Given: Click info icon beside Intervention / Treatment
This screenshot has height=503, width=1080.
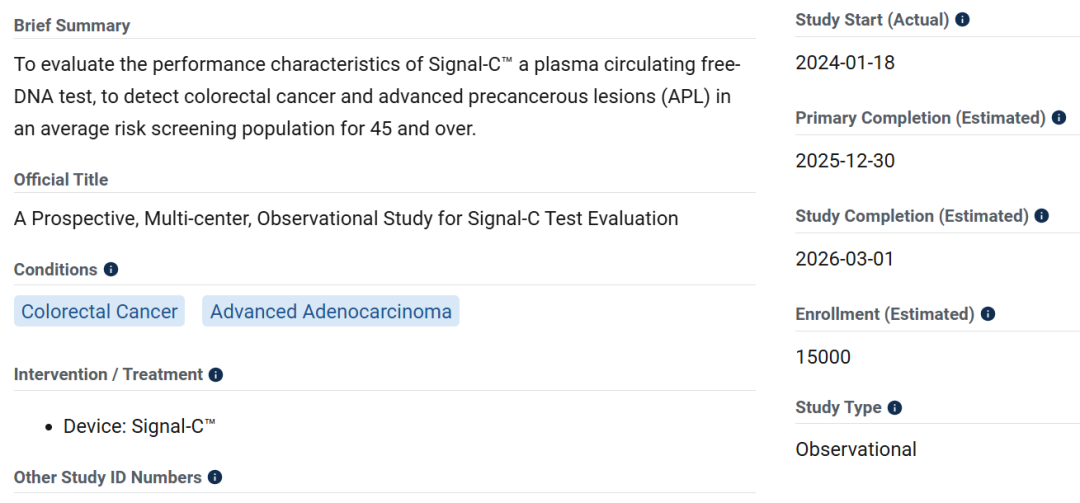Looking at the screenshot, I should click(216, 375).
